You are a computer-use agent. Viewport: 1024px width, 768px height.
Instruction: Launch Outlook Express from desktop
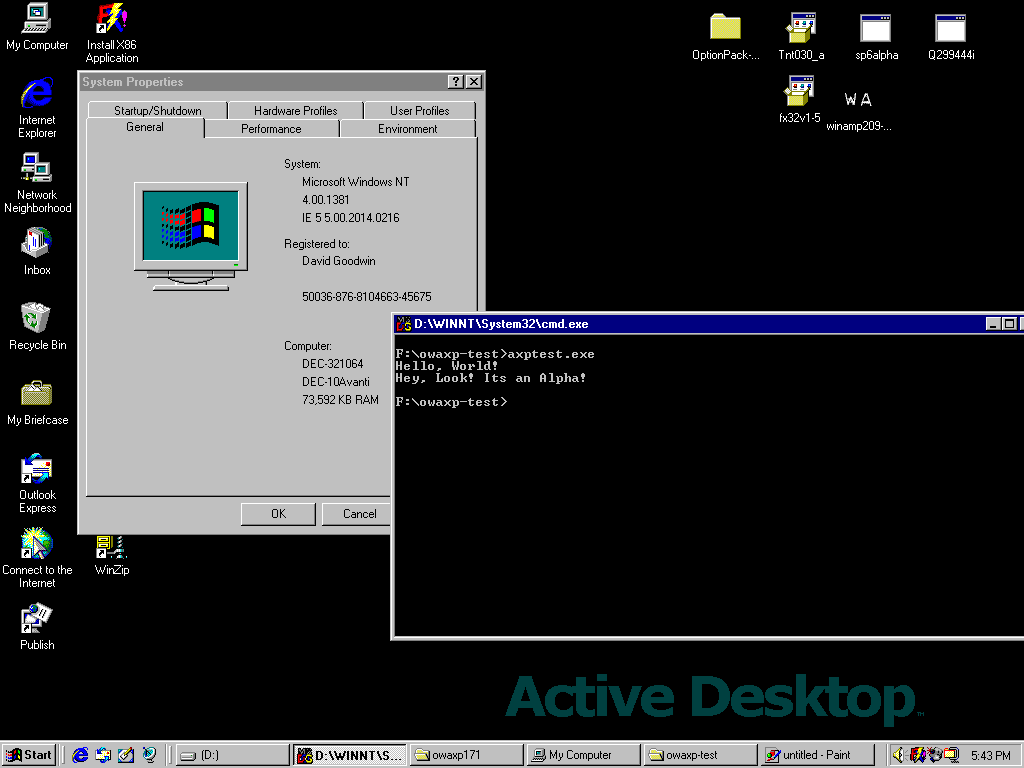tap(37, 483)
